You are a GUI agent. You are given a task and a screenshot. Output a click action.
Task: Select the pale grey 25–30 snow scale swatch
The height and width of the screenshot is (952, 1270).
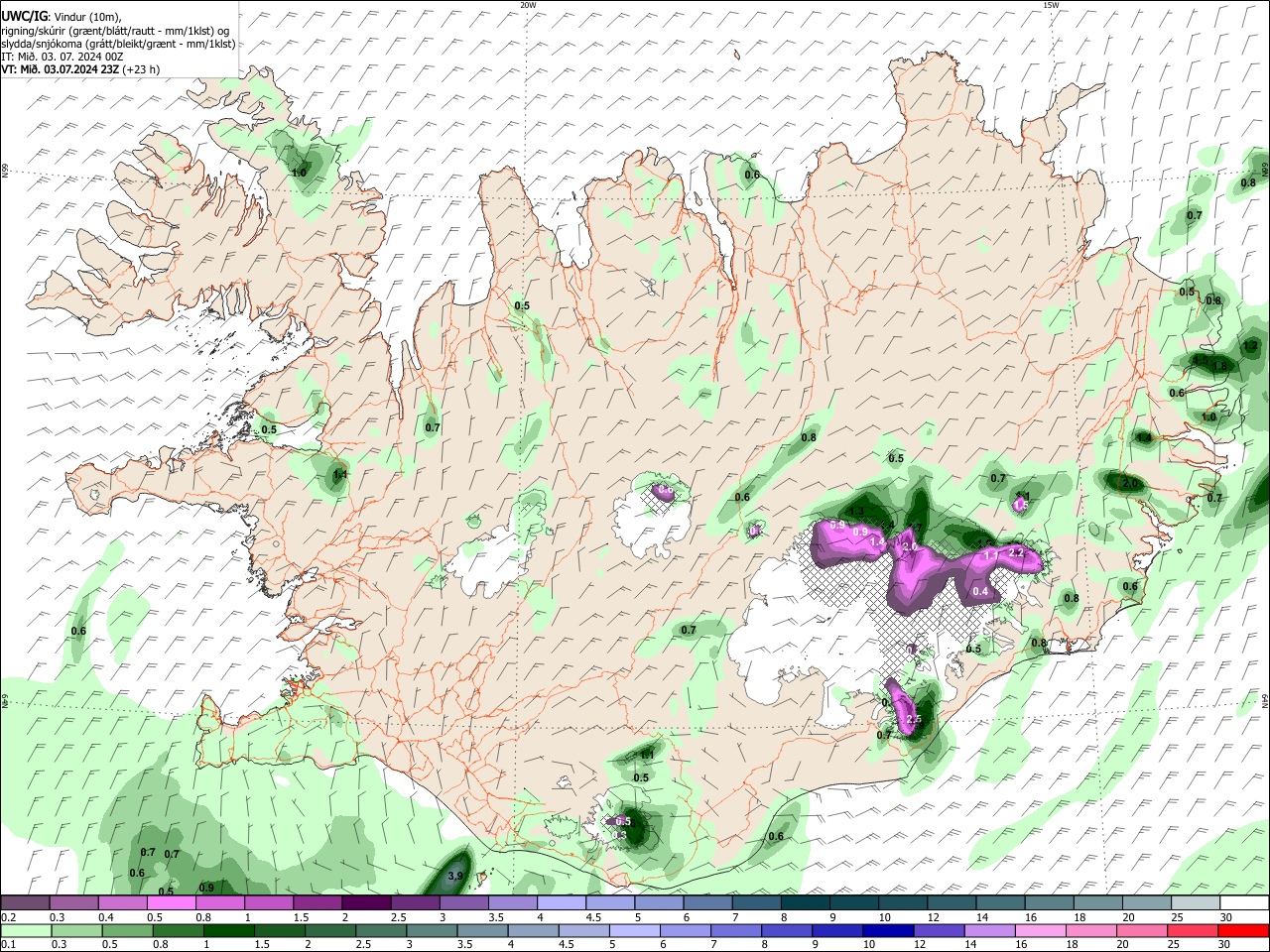tap(1197, 902)
